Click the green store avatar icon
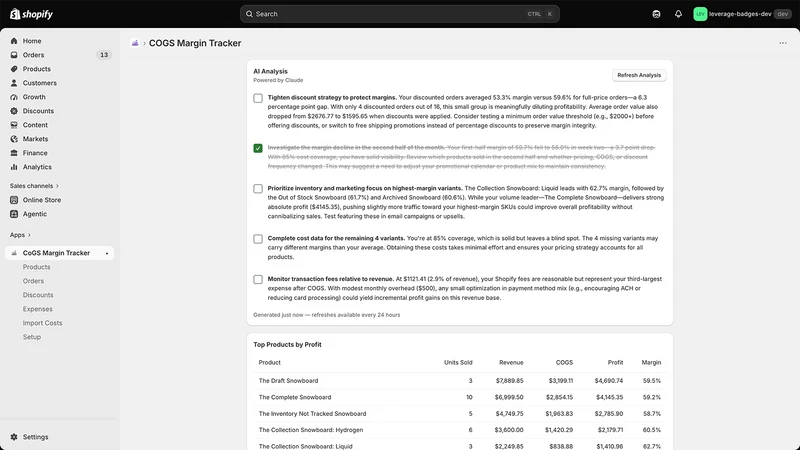Screen dimensions: 800x450 coord(700,14)
